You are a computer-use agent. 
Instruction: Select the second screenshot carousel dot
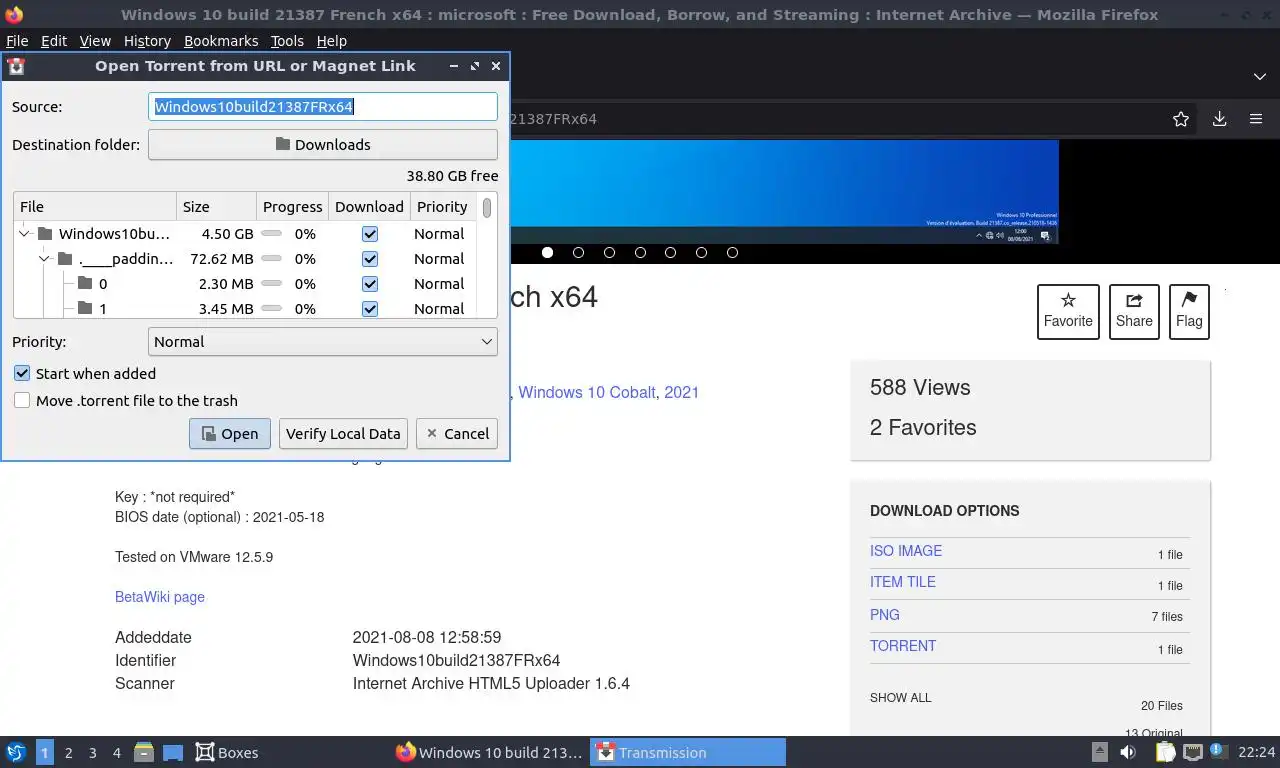pos(578,253)
